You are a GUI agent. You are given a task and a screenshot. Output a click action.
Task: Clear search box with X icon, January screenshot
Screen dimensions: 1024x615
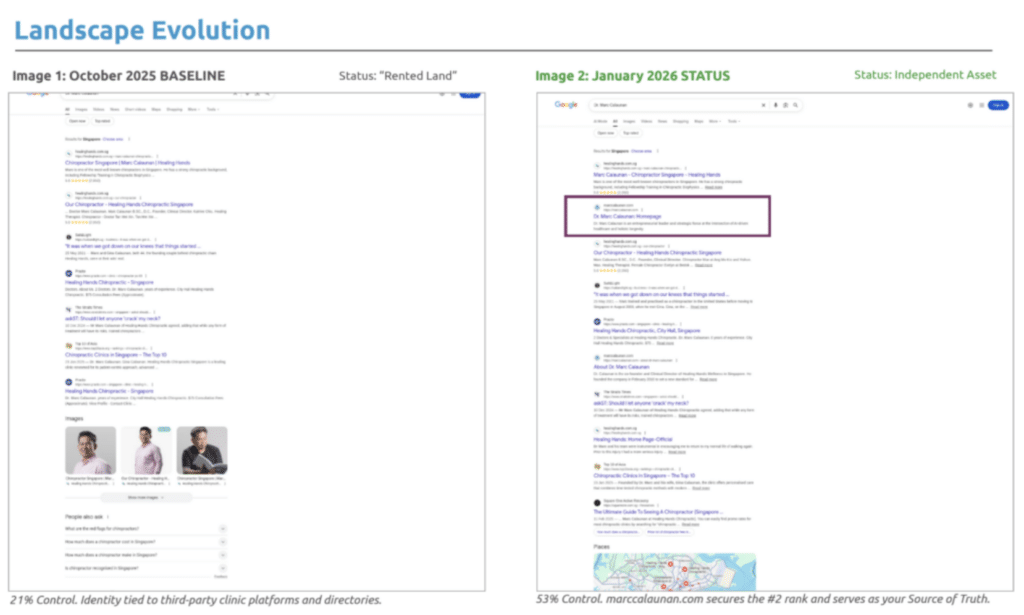(763, 105)
